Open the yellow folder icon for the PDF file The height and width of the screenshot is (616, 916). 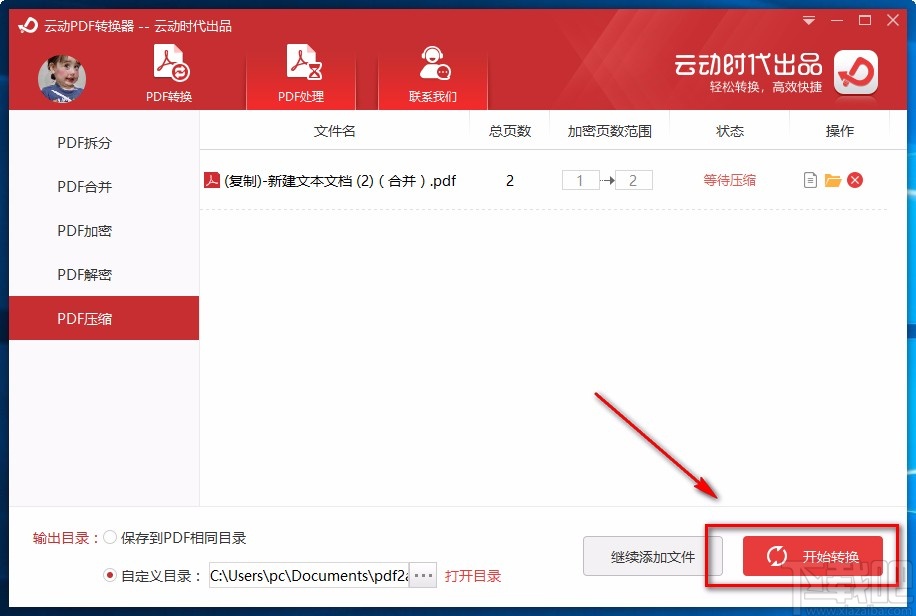coord(833,180)
